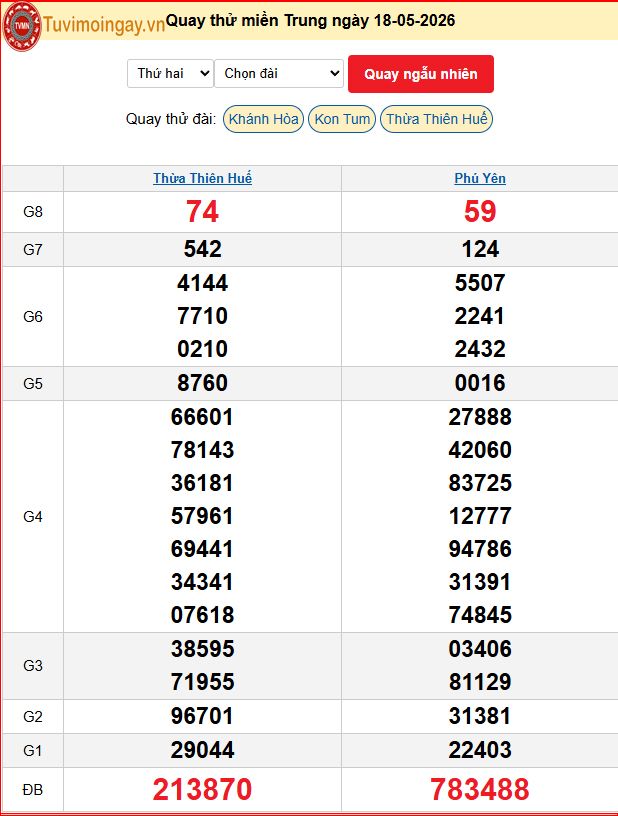
Task: Click the G6 number 2432
Action: [x=480, y=349]
